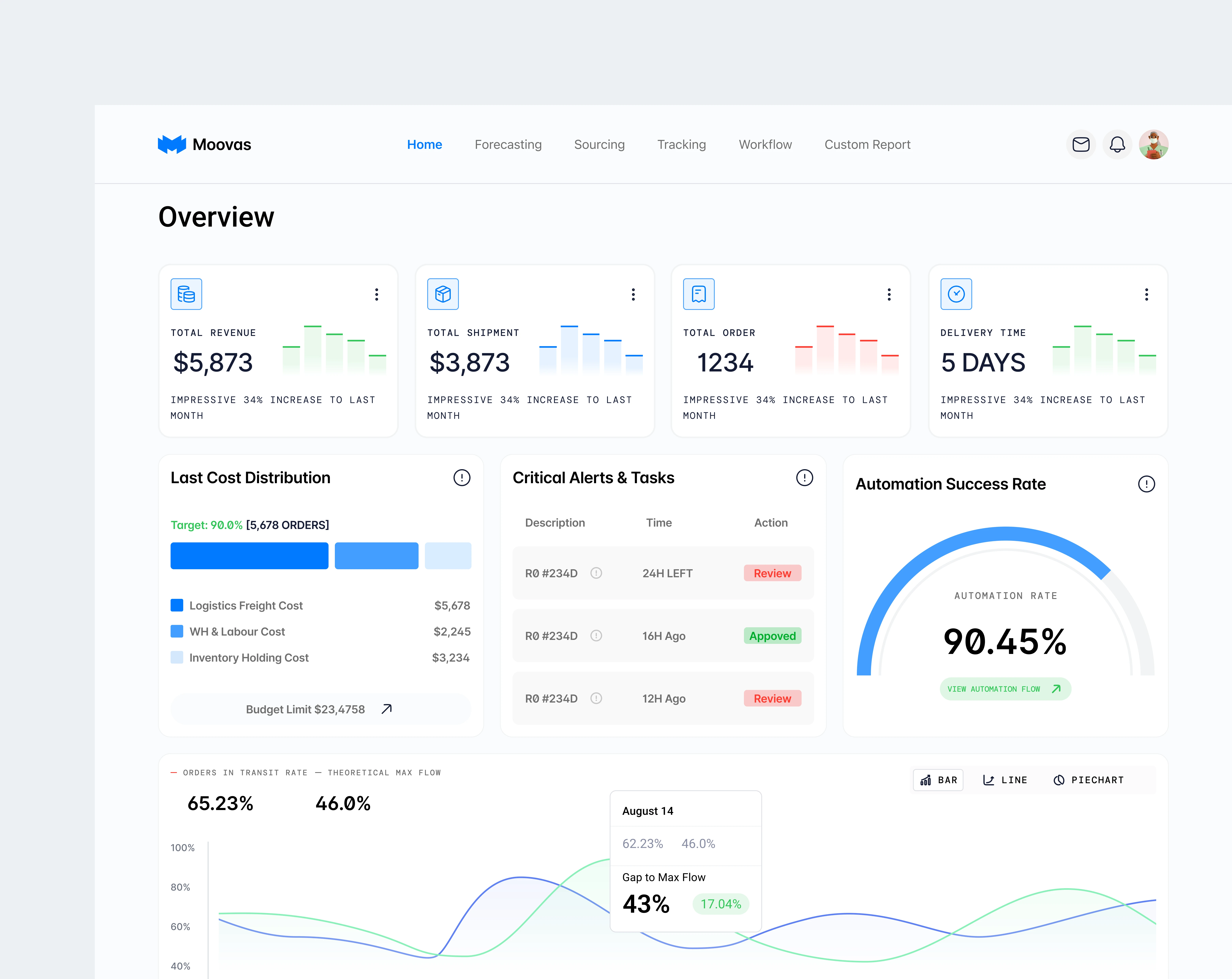This screenshot has height=979, width=1232.
Task: Switch chart view to LINE
Action: tap(1005, 780)
